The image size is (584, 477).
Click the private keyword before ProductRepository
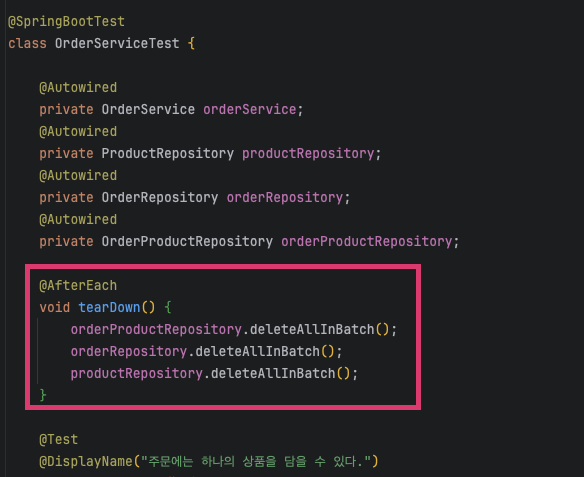pos(66,153)
